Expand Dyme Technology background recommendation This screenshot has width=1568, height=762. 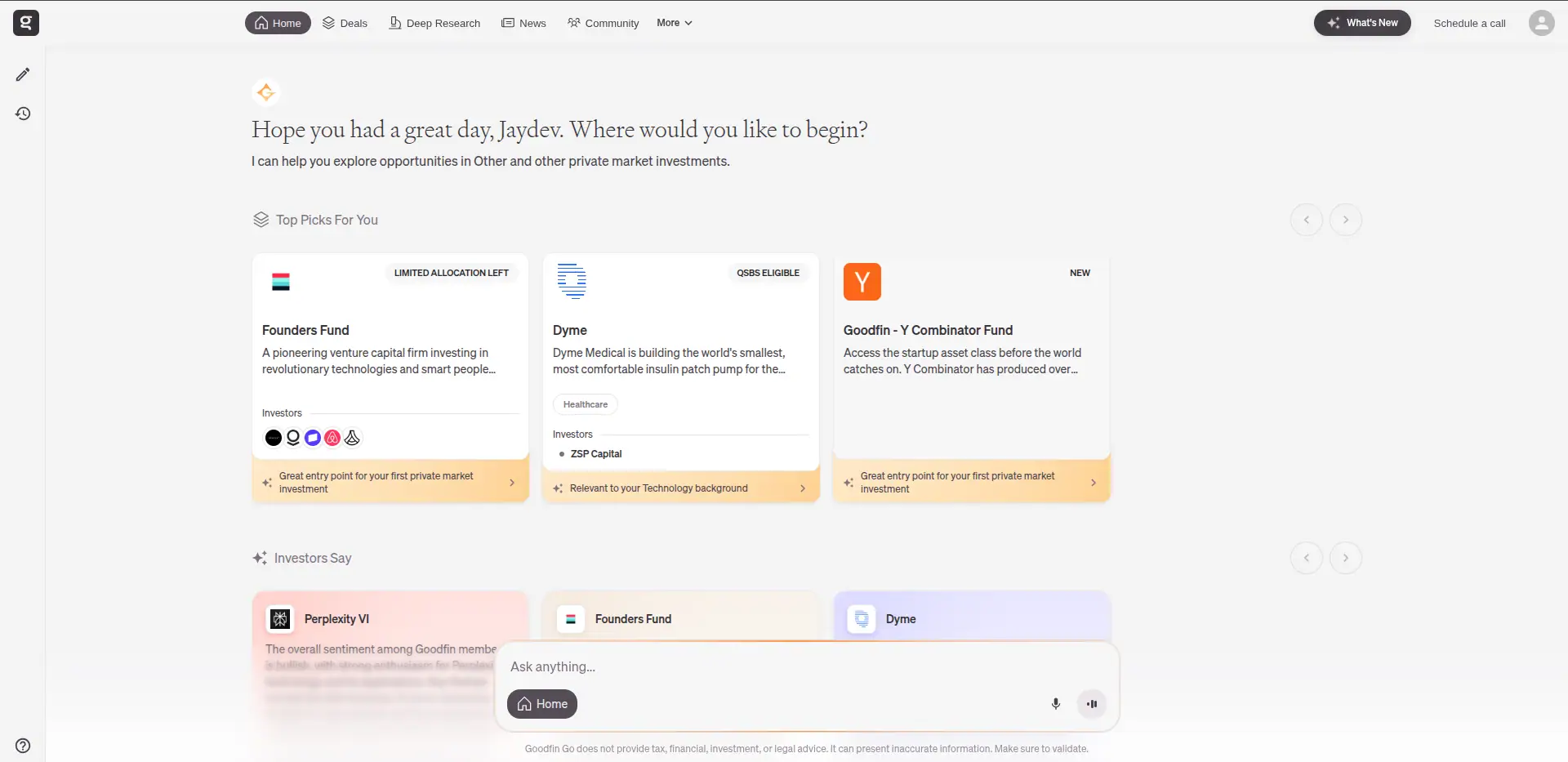tap(681, 488)
